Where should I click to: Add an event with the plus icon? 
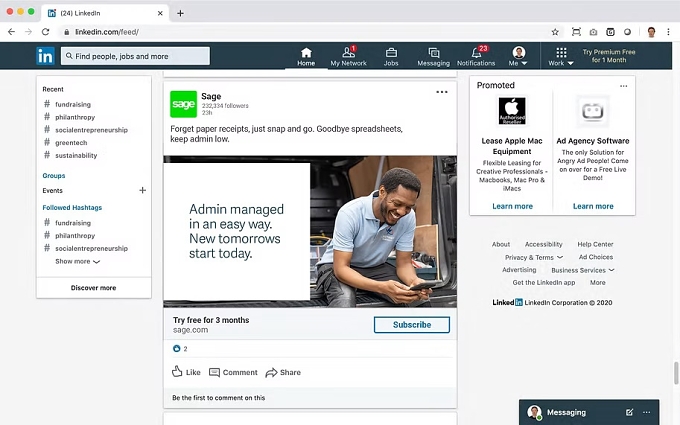(142, 190)
